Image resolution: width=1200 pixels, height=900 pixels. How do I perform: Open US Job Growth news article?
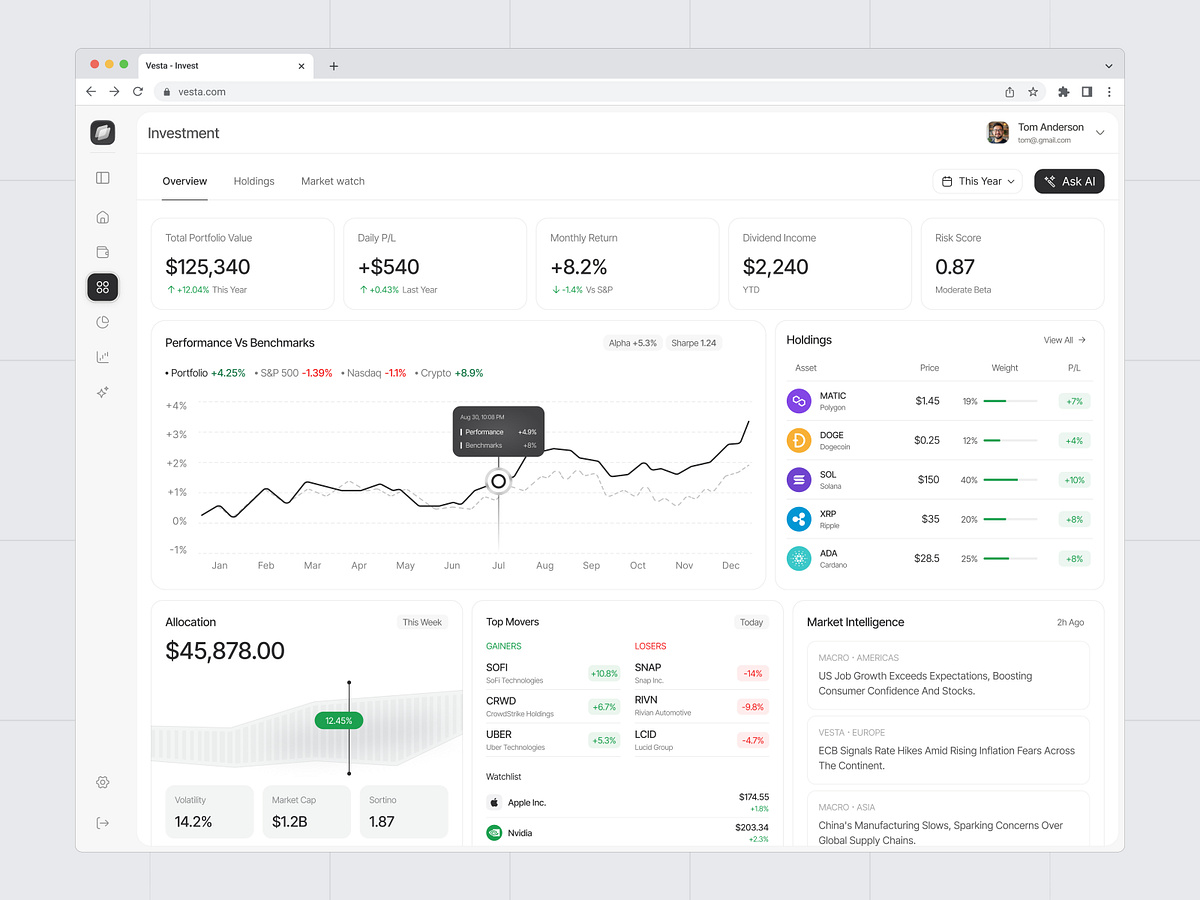pos(948,675)
